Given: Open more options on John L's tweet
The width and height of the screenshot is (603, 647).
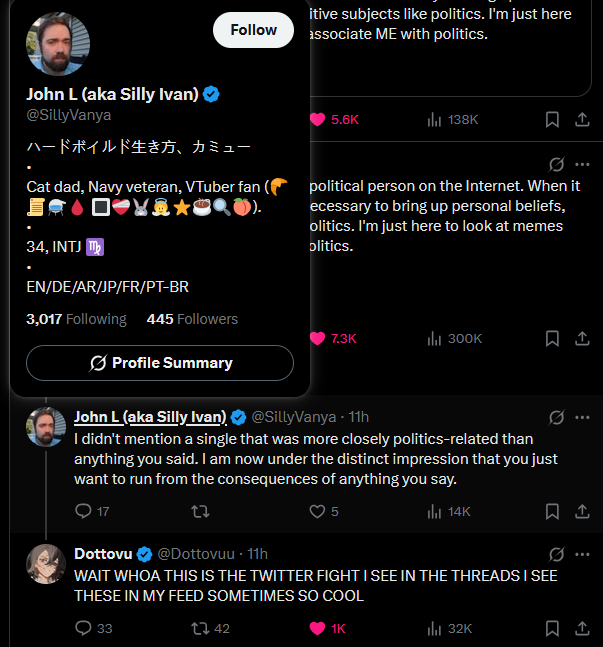Looking at the screenshot, I should pos(582,416).
